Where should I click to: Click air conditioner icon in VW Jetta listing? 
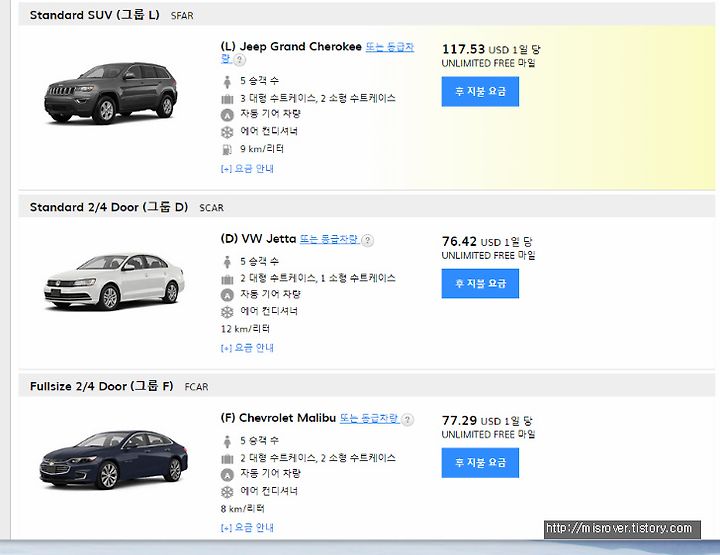point(227,311)
